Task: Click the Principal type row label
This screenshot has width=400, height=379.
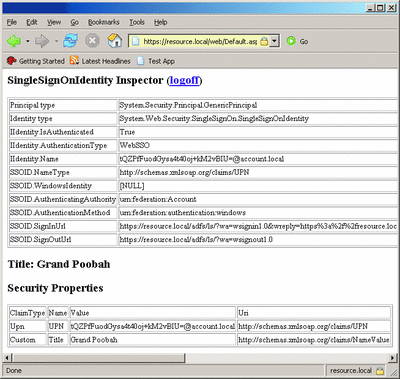Action: [32, 105]
